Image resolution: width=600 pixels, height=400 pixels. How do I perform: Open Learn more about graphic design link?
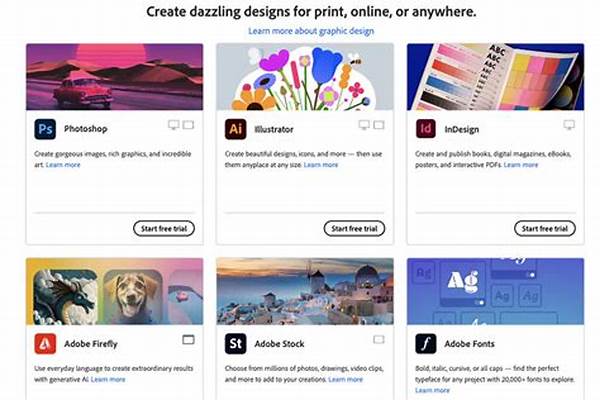[311, 31]
